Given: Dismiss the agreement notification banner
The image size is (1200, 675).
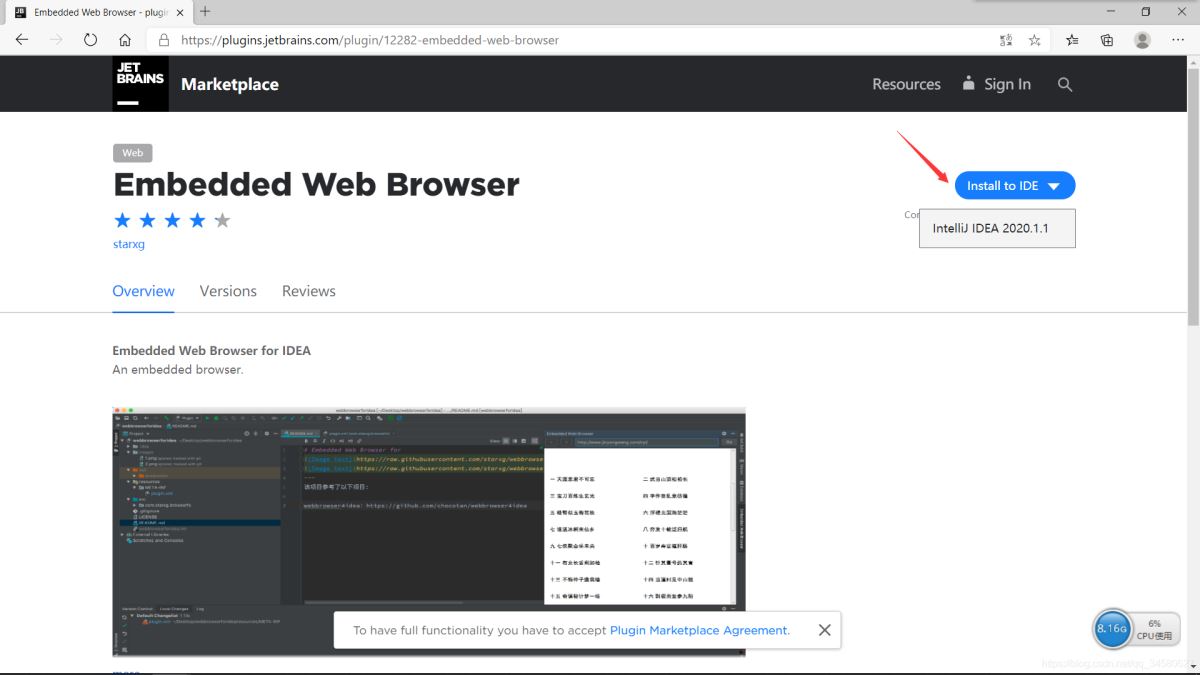Looking at the screenshot, I should point(824,630).
